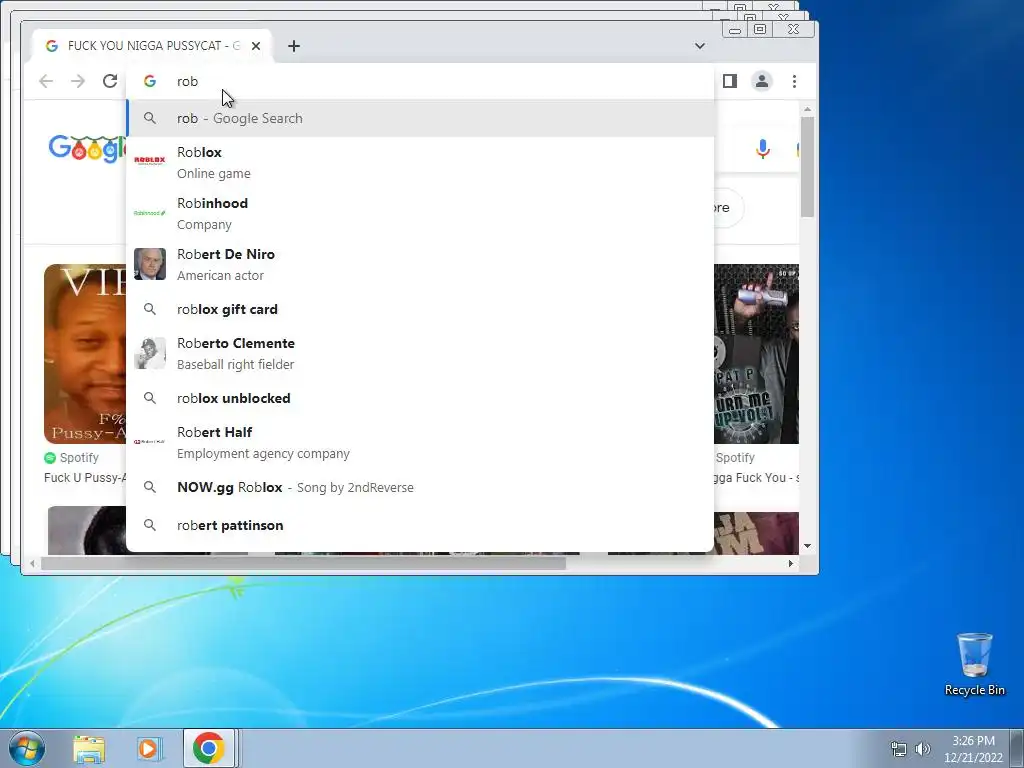Image resolution: width=1024 pixels, height=768 pixels.
Task: Click the horizontal scrollbar thumb
Action: tap(303, 563)
